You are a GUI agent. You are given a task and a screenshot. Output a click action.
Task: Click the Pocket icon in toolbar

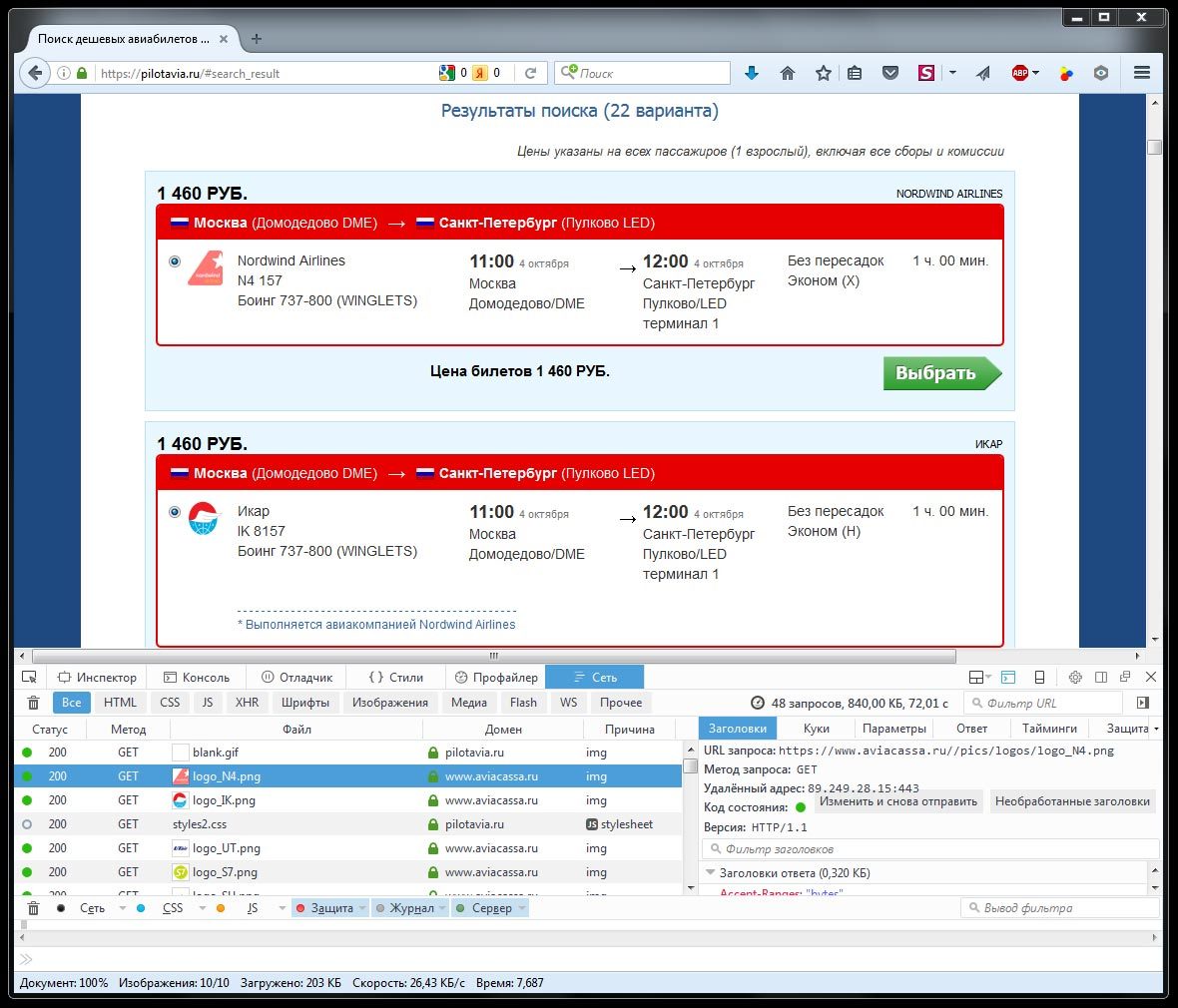pyautogui.click(x=890, y=73)
